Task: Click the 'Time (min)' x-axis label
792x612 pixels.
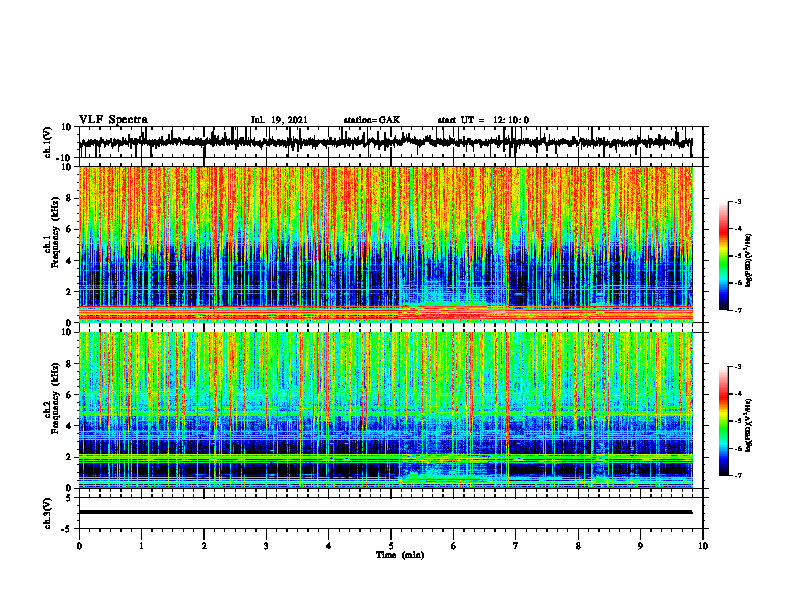Action: pyautogui.click(x=400, y=555)
